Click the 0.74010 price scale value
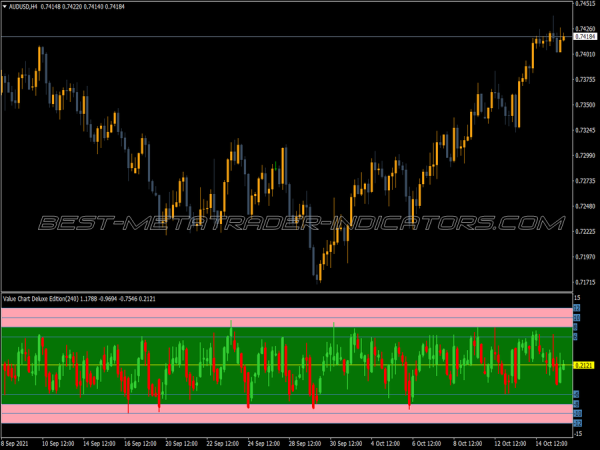This screenshot has width=600, height=450. pos(585,54)
